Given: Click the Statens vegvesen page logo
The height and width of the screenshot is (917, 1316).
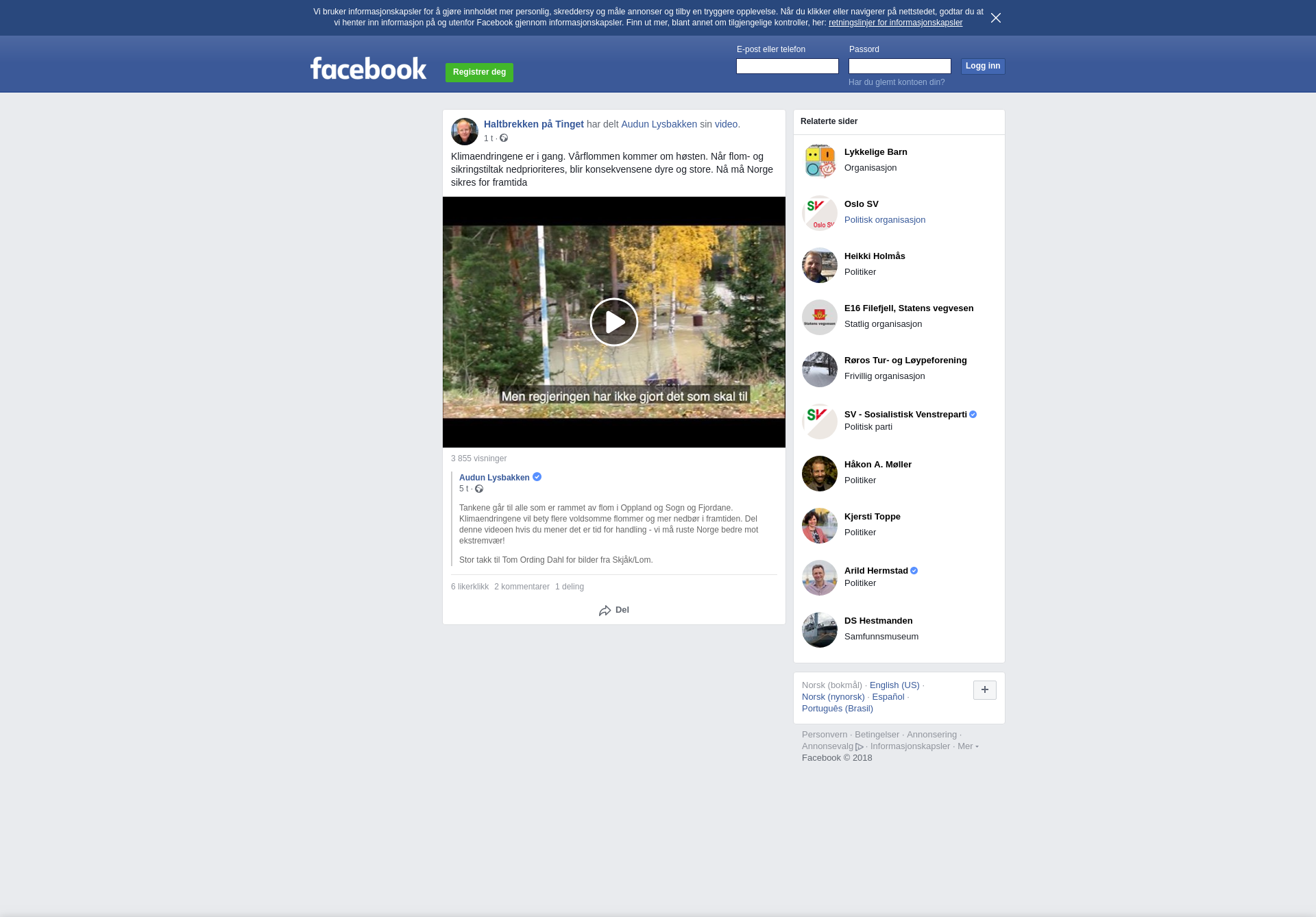Looking at the screenshot, I should pyautogui.click(x=819, y=317).
